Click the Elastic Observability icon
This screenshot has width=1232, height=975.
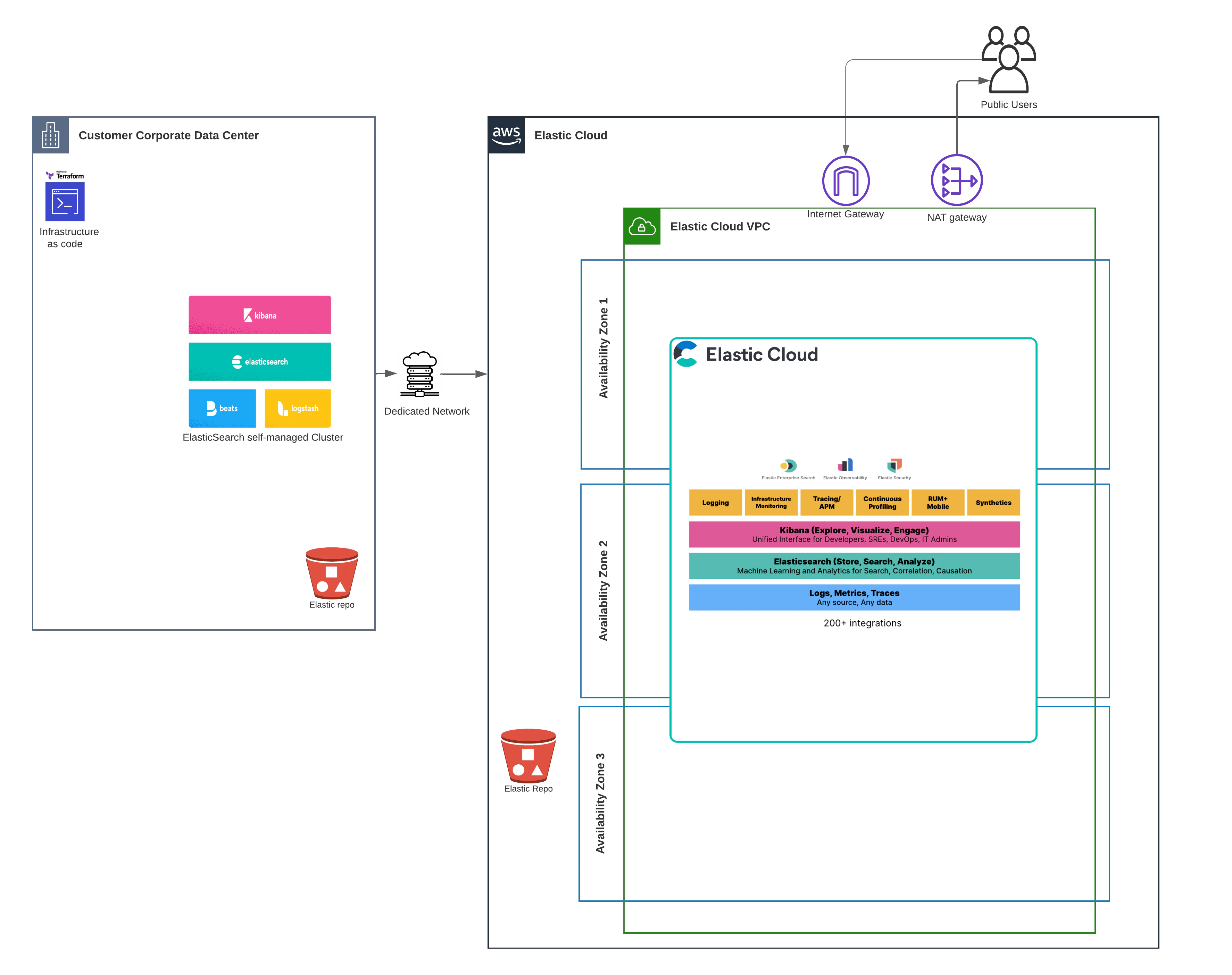point(845,465)
